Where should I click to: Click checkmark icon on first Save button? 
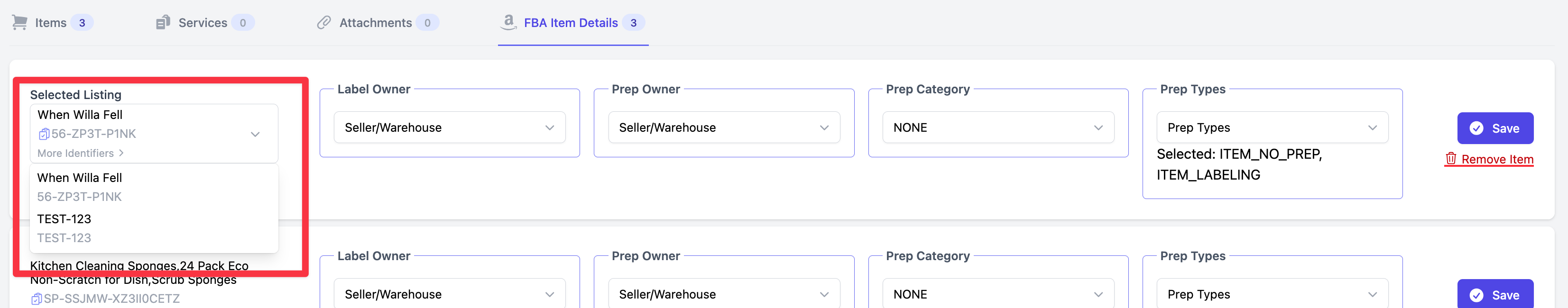point(1476,128)
